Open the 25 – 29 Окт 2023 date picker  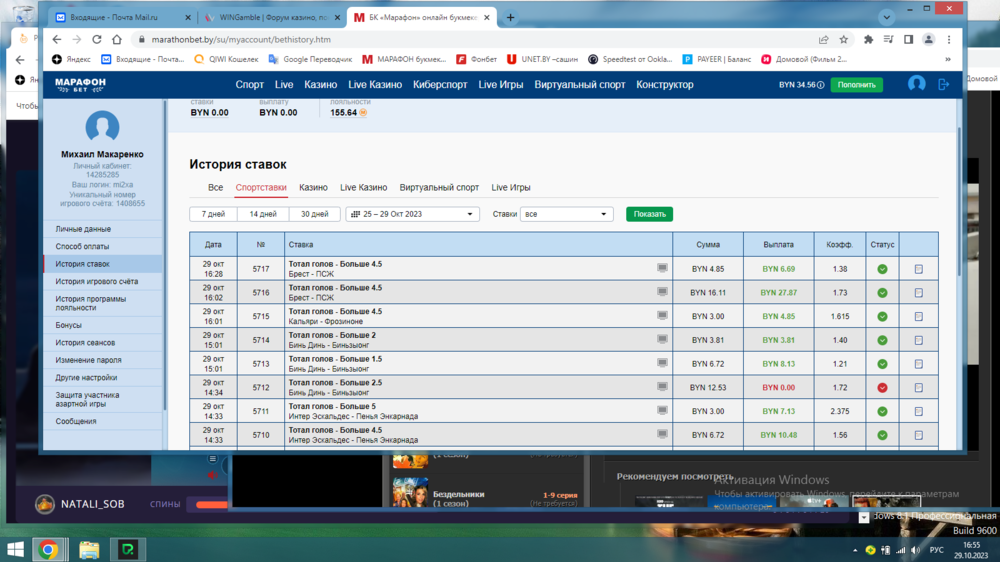(x=412, y=214)
